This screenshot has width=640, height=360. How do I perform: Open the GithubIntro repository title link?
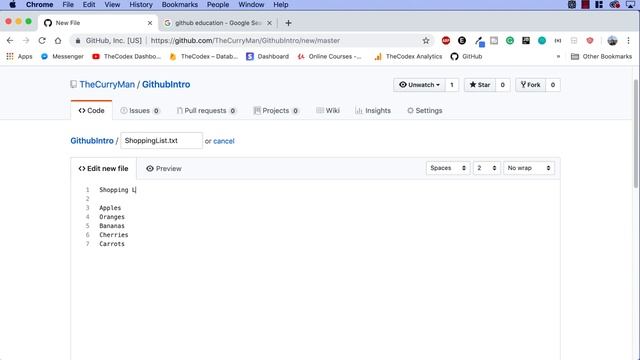coord(166,84)
